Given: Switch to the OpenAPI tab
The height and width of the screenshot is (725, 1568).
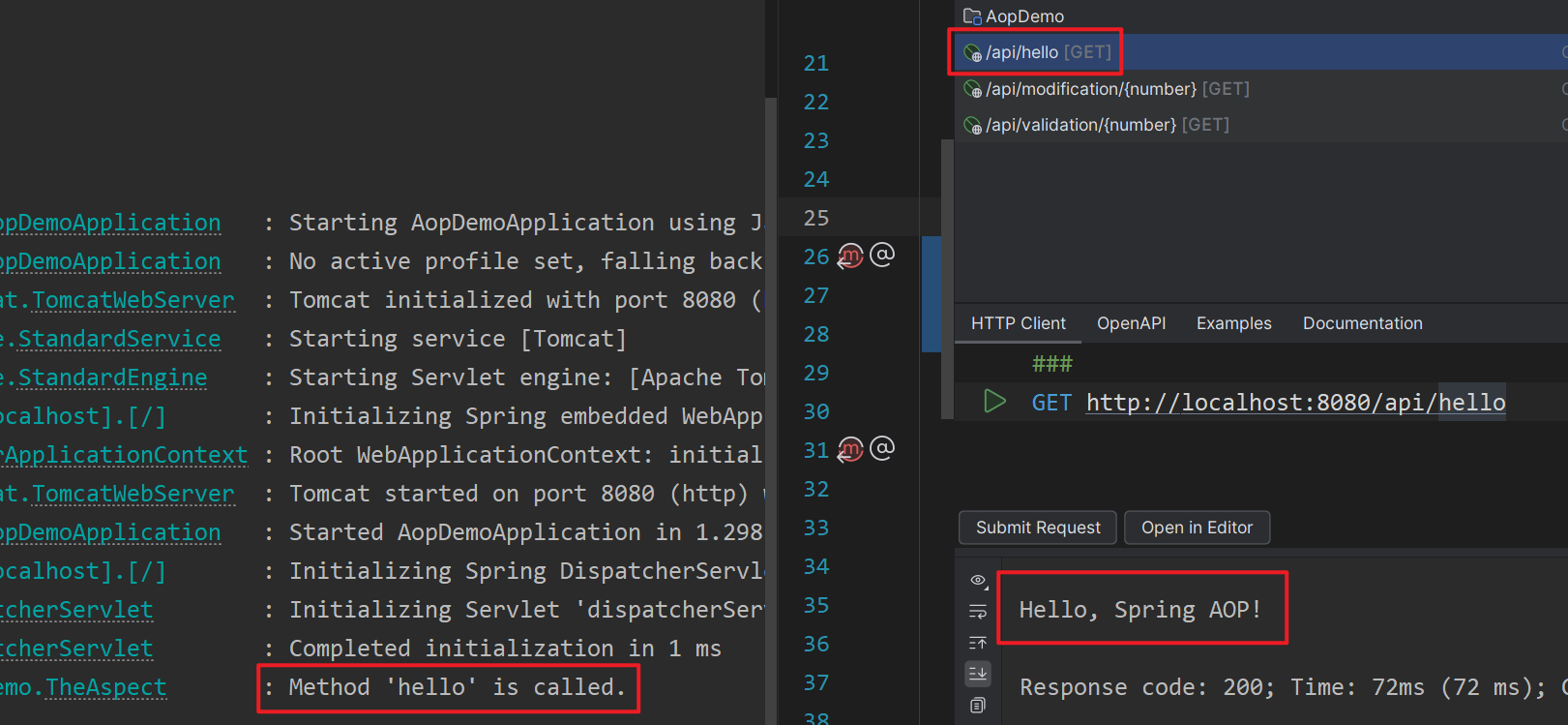Looking at the screenshot, I should 1131,323.
